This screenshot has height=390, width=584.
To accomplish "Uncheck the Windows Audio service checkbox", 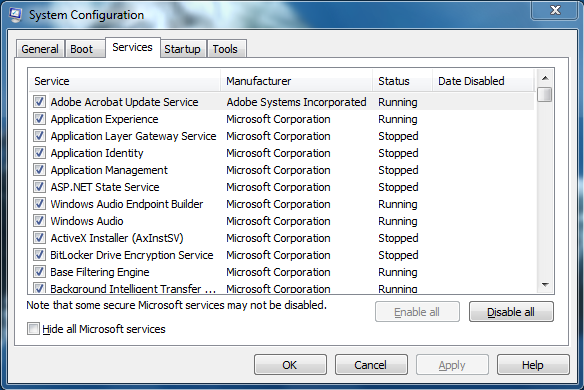I will pyautogui.click(x=39, y=221).
